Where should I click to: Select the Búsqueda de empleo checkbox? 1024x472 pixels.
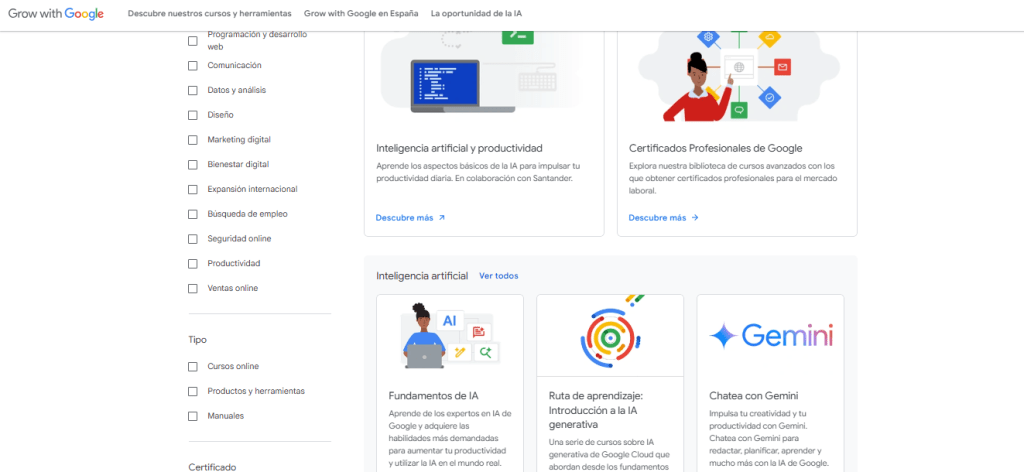pos(193,214)
